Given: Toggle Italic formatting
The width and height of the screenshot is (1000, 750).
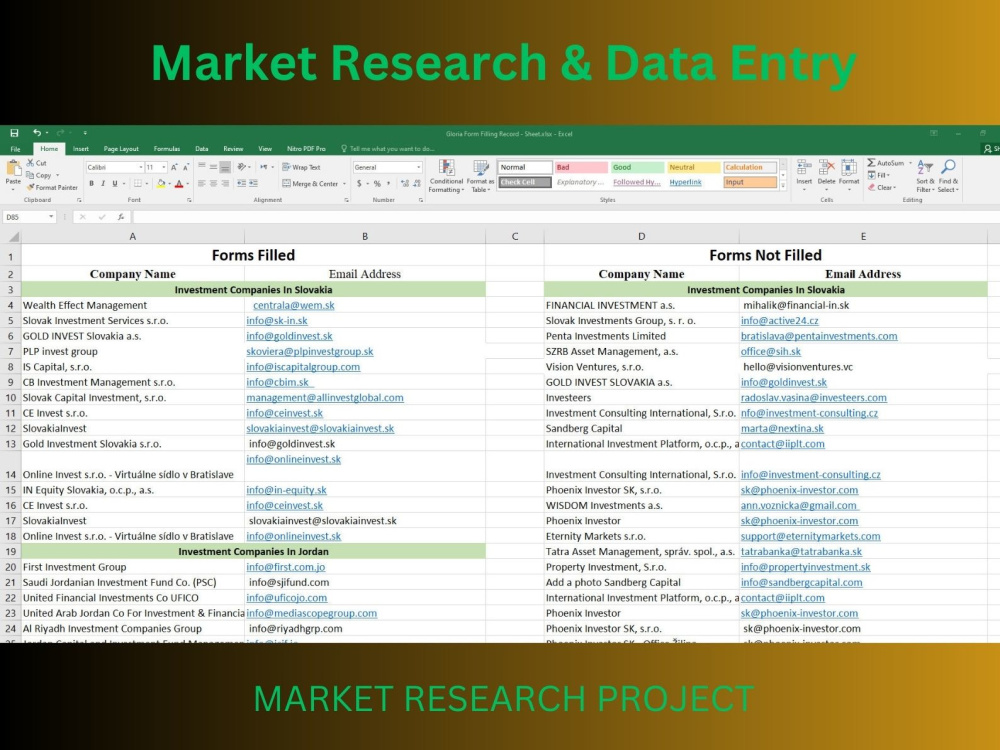Looking at the screenshot, I should pyautogui.click(x=103, y=184).
